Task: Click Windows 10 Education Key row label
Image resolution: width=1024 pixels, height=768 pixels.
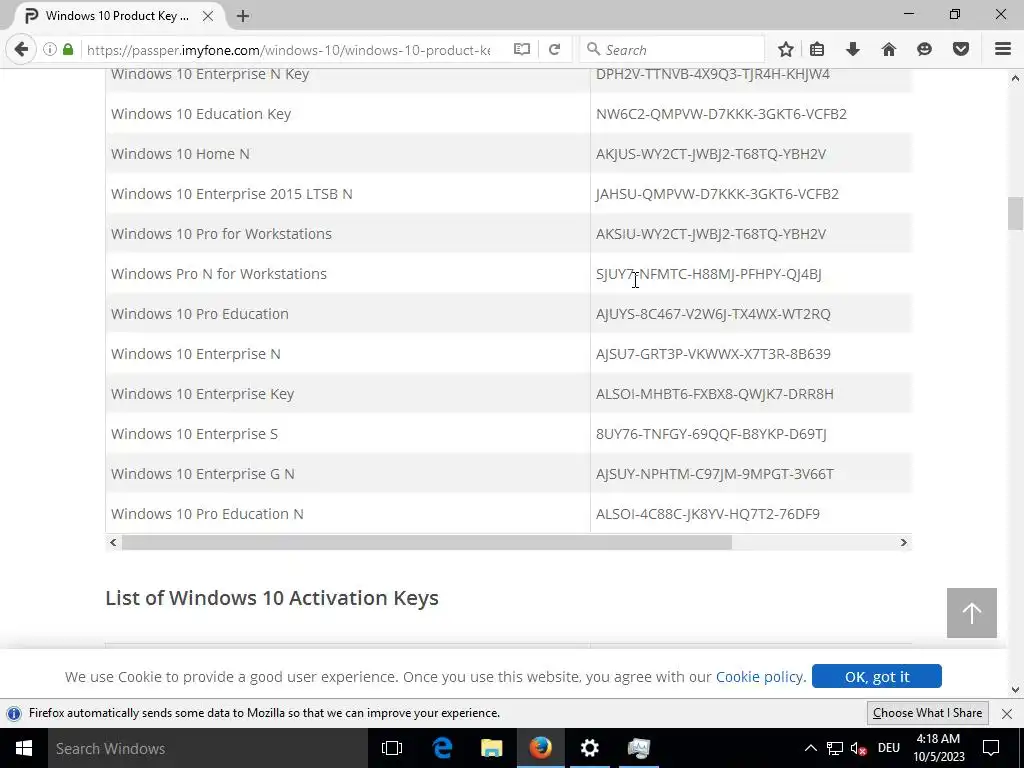Action: coord(201,114)
